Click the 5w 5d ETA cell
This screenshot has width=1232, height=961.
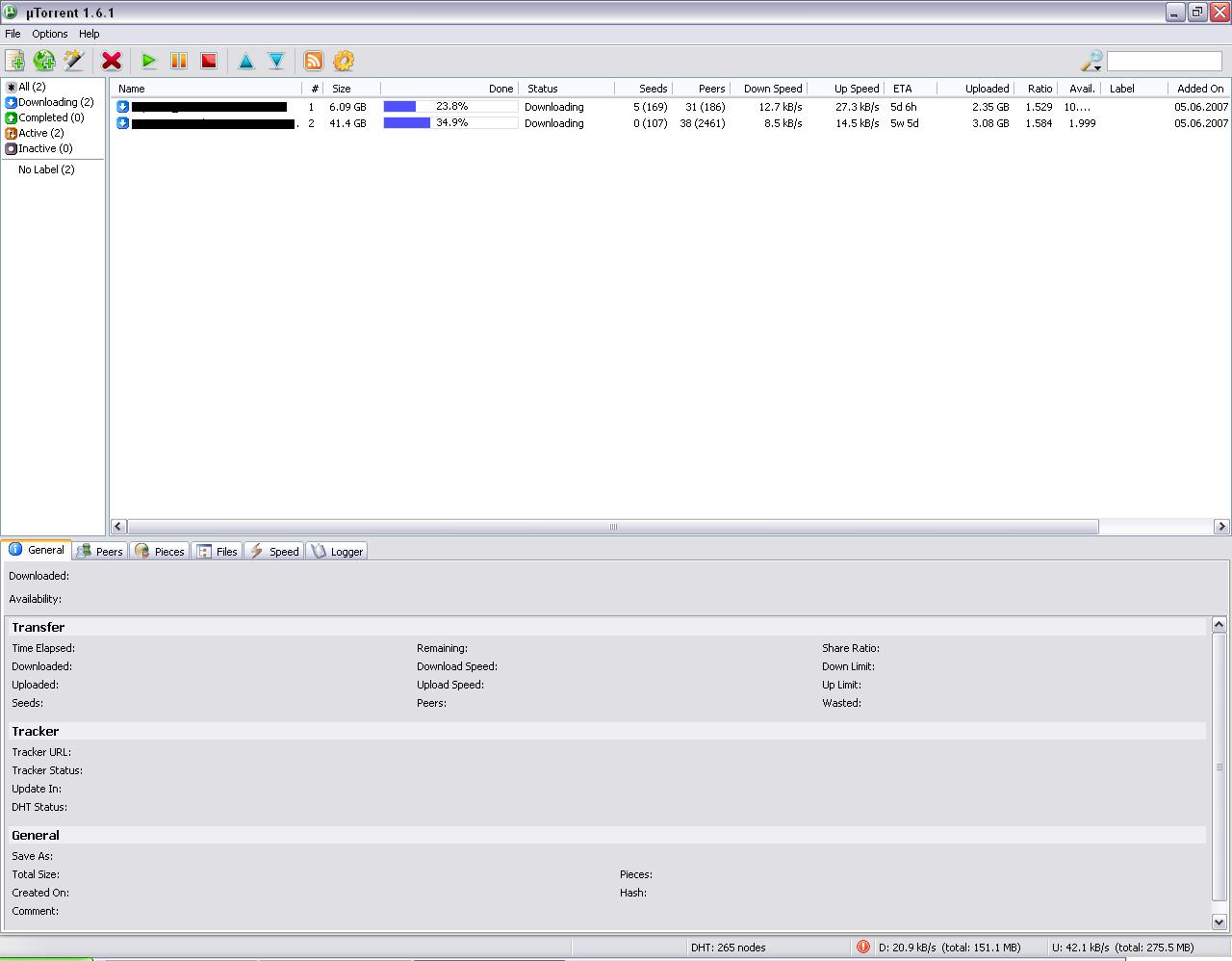click(905, 123)
